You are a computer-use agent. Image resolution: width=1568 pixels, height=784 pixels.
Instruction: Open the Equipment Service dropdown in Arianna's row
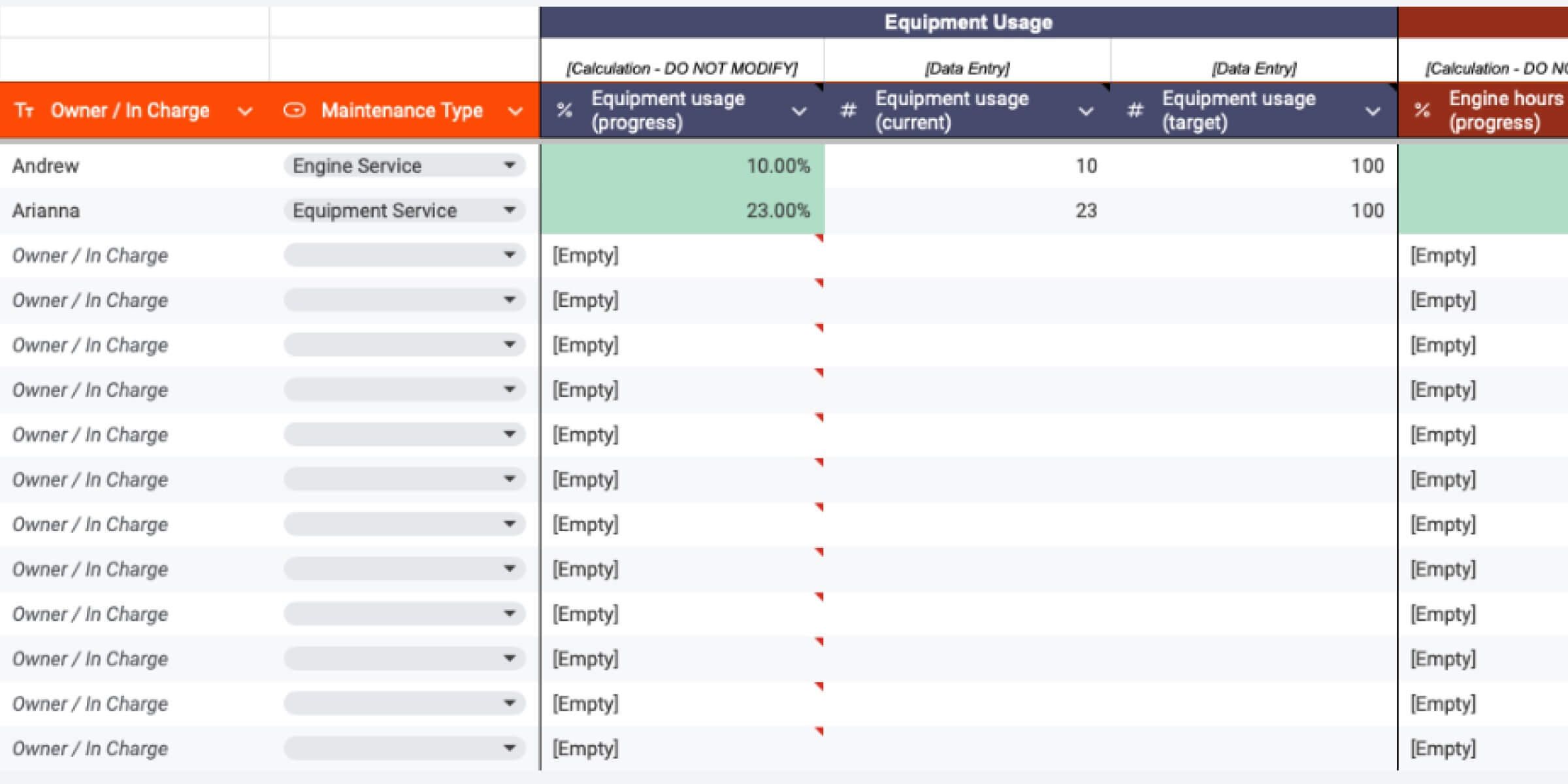pyautogui.click(x=512, y=210)
